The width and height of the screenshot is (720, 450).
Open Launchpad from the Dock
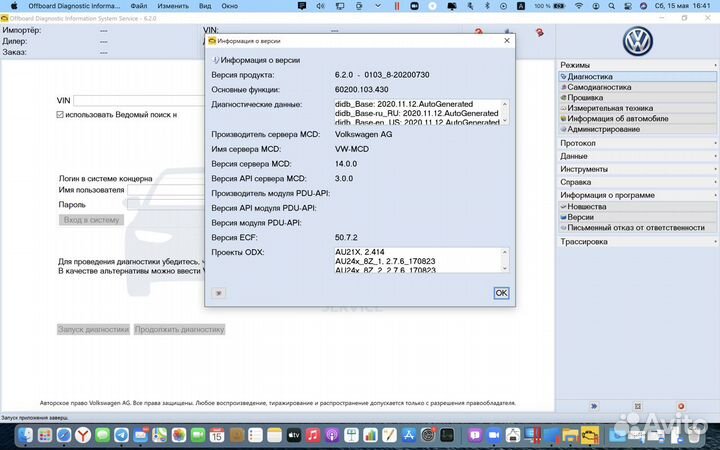coord(45,434)
